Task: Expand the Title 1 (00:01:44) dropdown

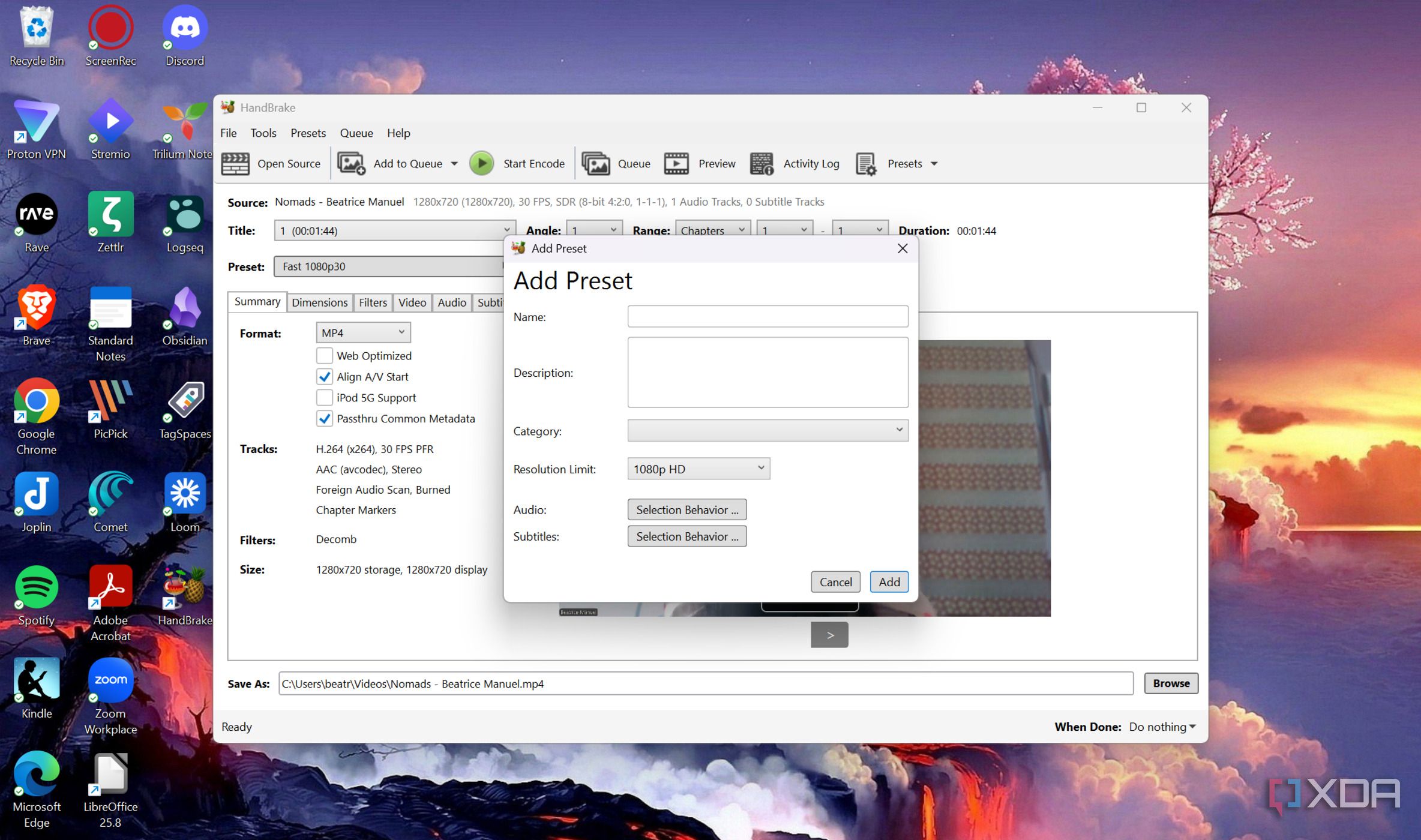Action: [x=394, y=230]
